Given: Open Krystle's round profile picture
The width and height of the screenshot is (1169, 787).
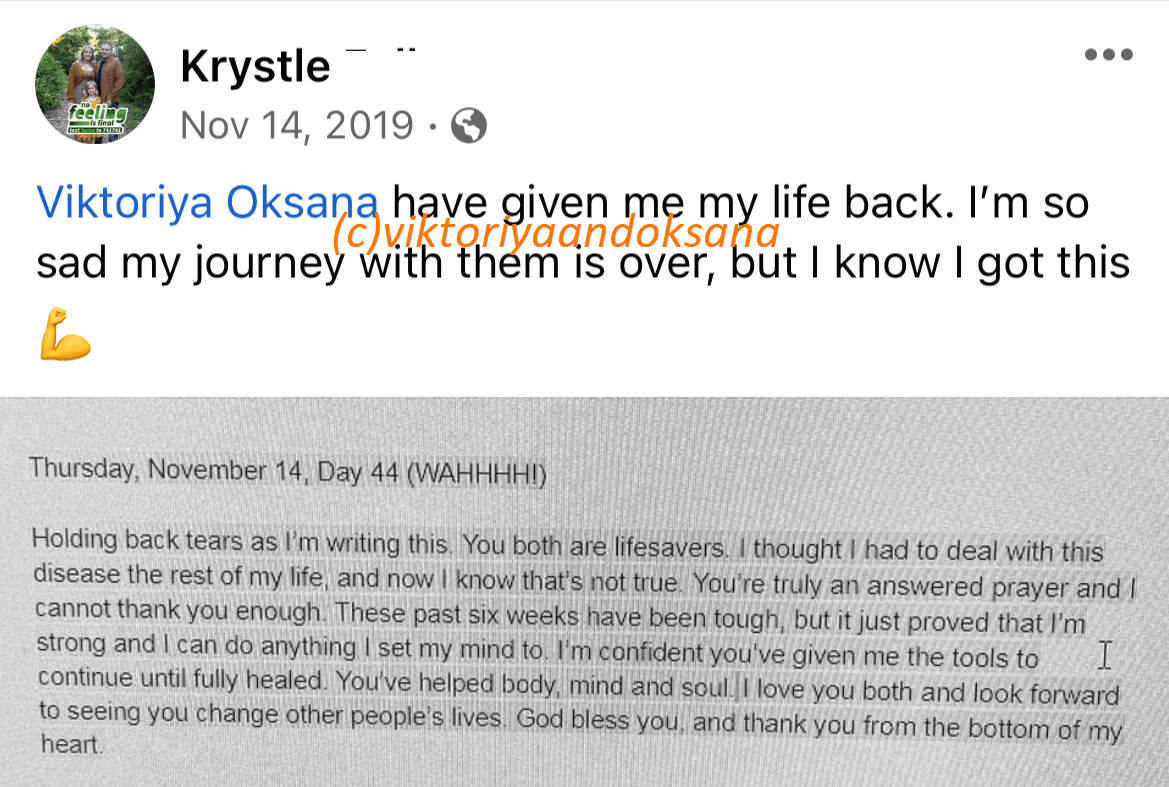Looking at the screenshot, I should click(95, 84).
